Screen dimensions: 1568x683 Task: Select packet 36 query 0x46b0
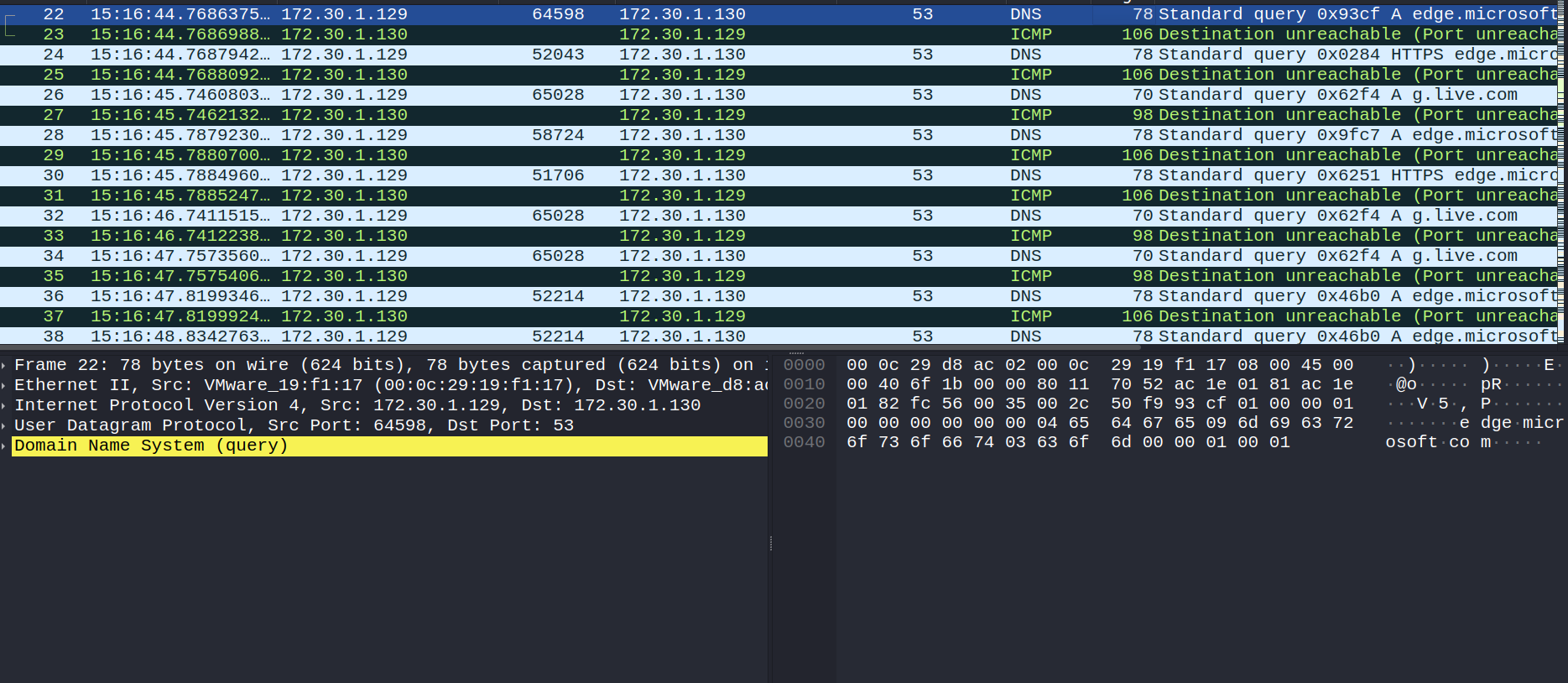point(779,296)
